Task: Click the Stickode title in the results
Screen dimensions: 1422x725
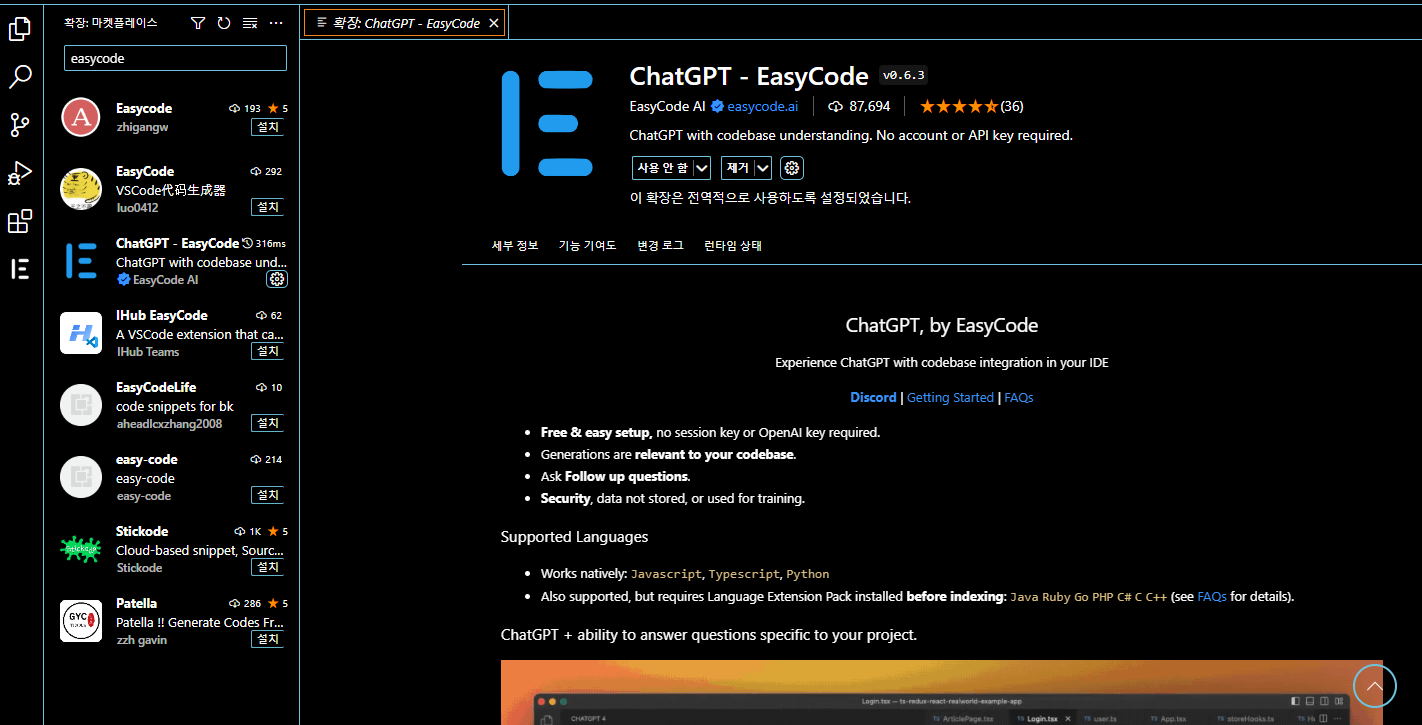Action: click(142, 531)
